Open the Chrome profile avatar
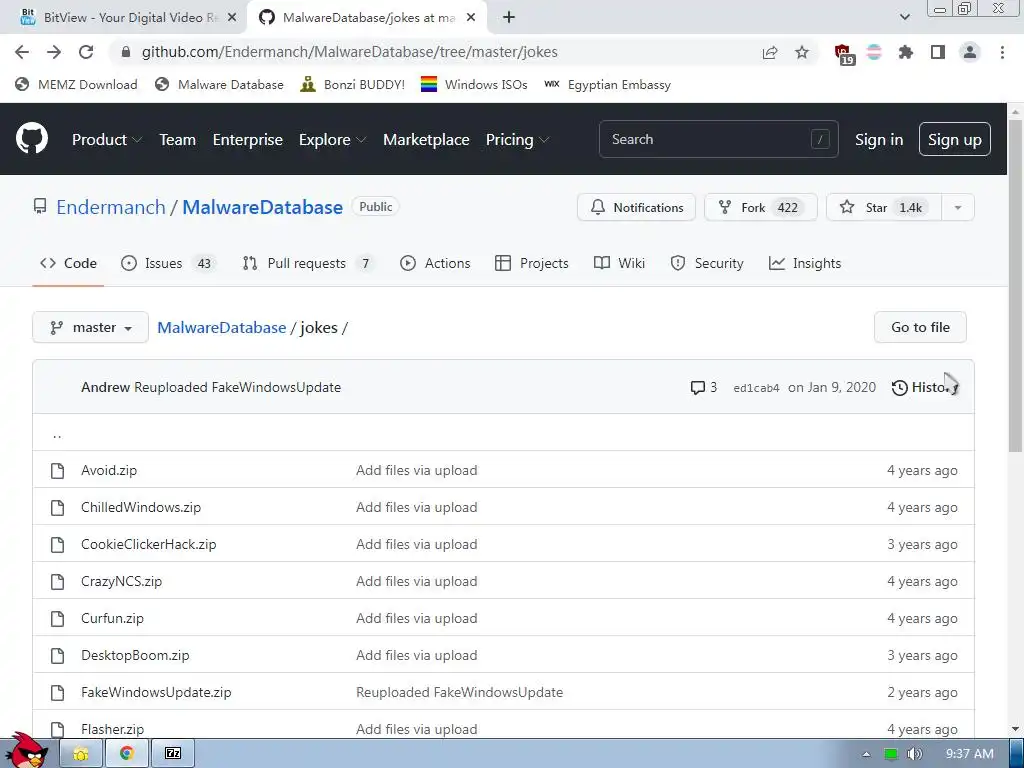 970,52
